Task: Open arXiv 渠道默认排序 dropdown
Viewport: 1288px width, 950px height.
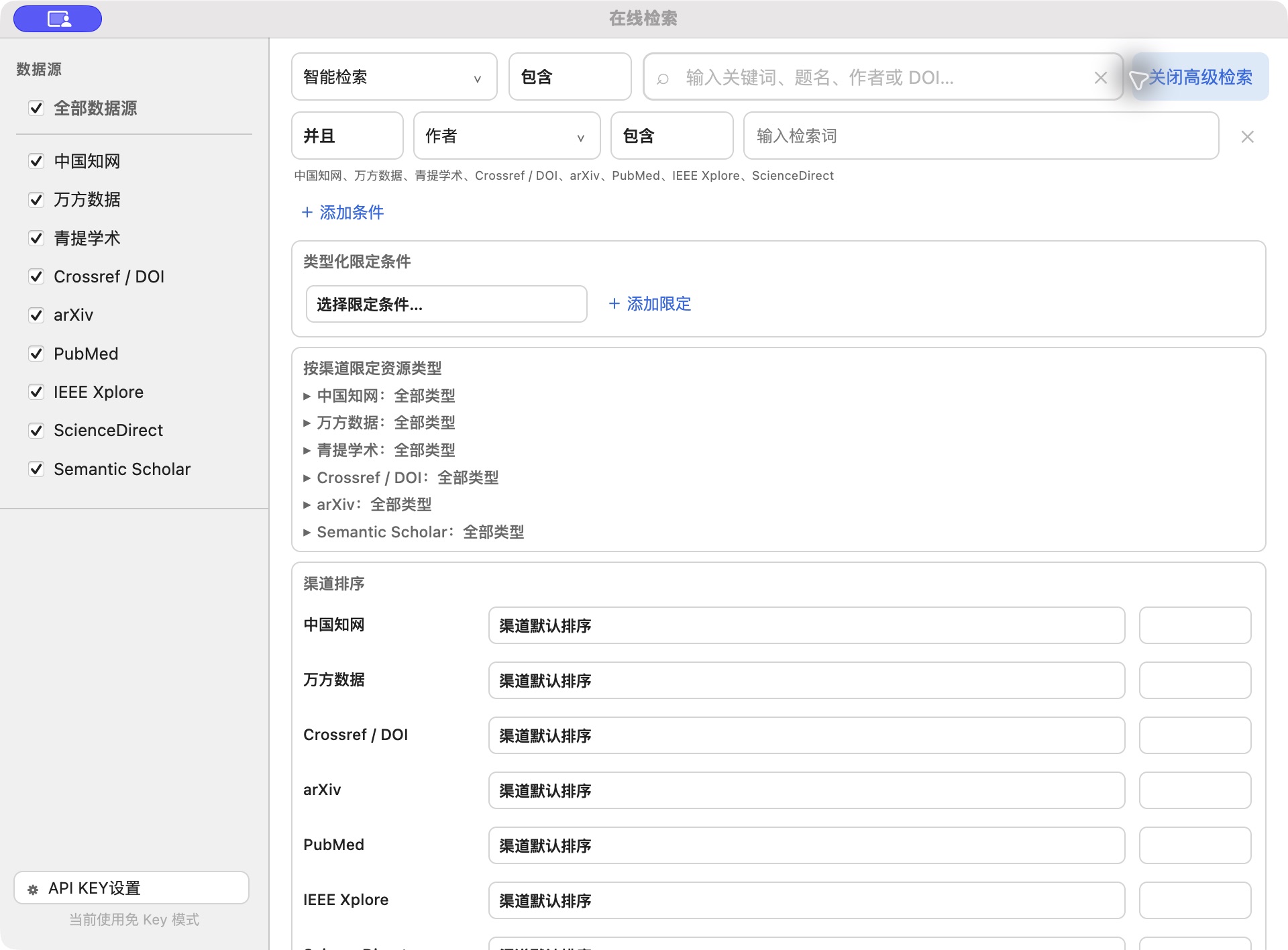Action: click(807, 790)
